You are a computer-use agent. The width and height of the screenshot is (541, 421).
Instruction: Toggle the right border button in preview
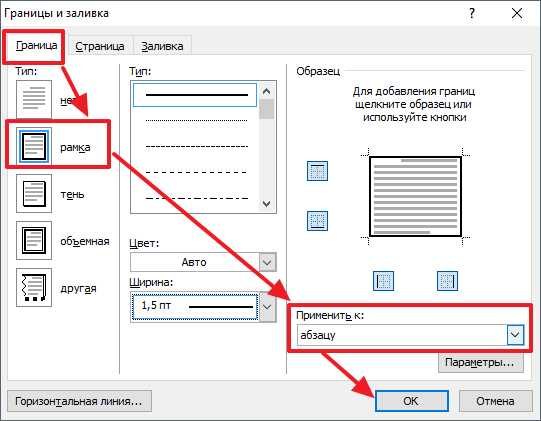(447, 281)
